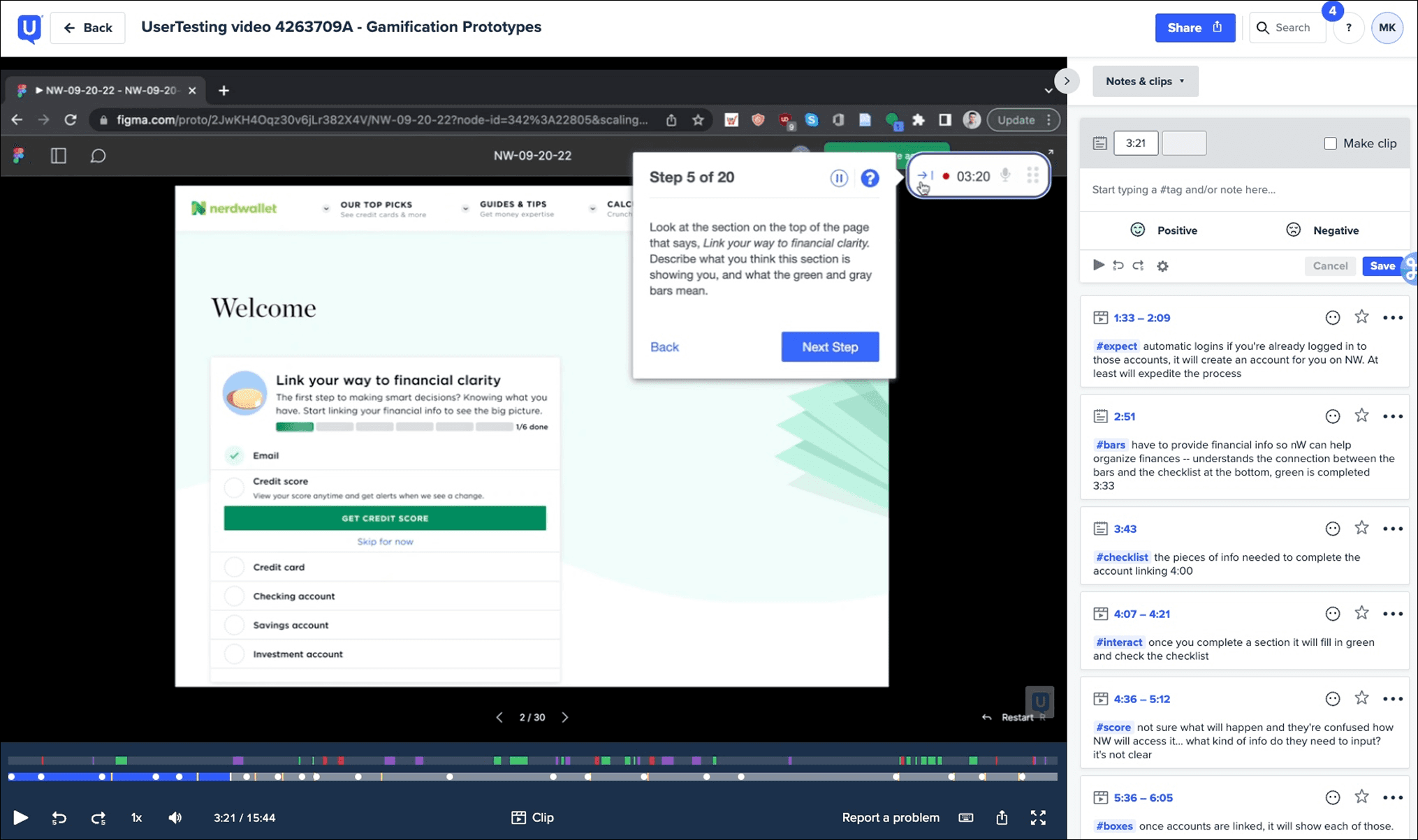Click the Share button

coord(1194,28)
